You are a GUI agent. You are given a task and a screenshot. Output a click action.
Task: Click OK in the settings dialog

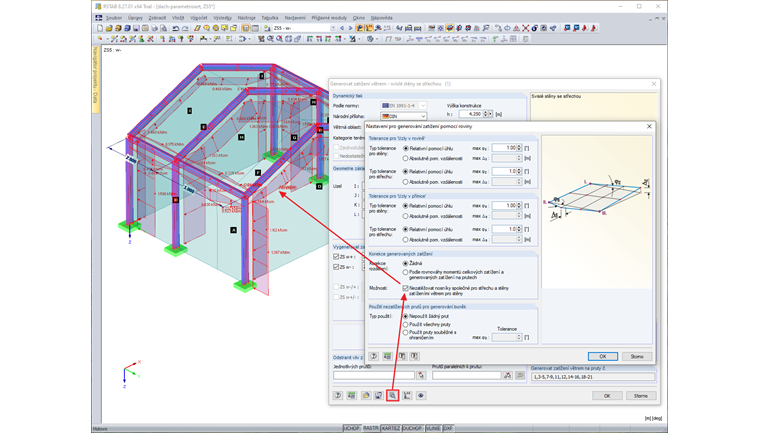pyautogui.click(x=602, y=356)
